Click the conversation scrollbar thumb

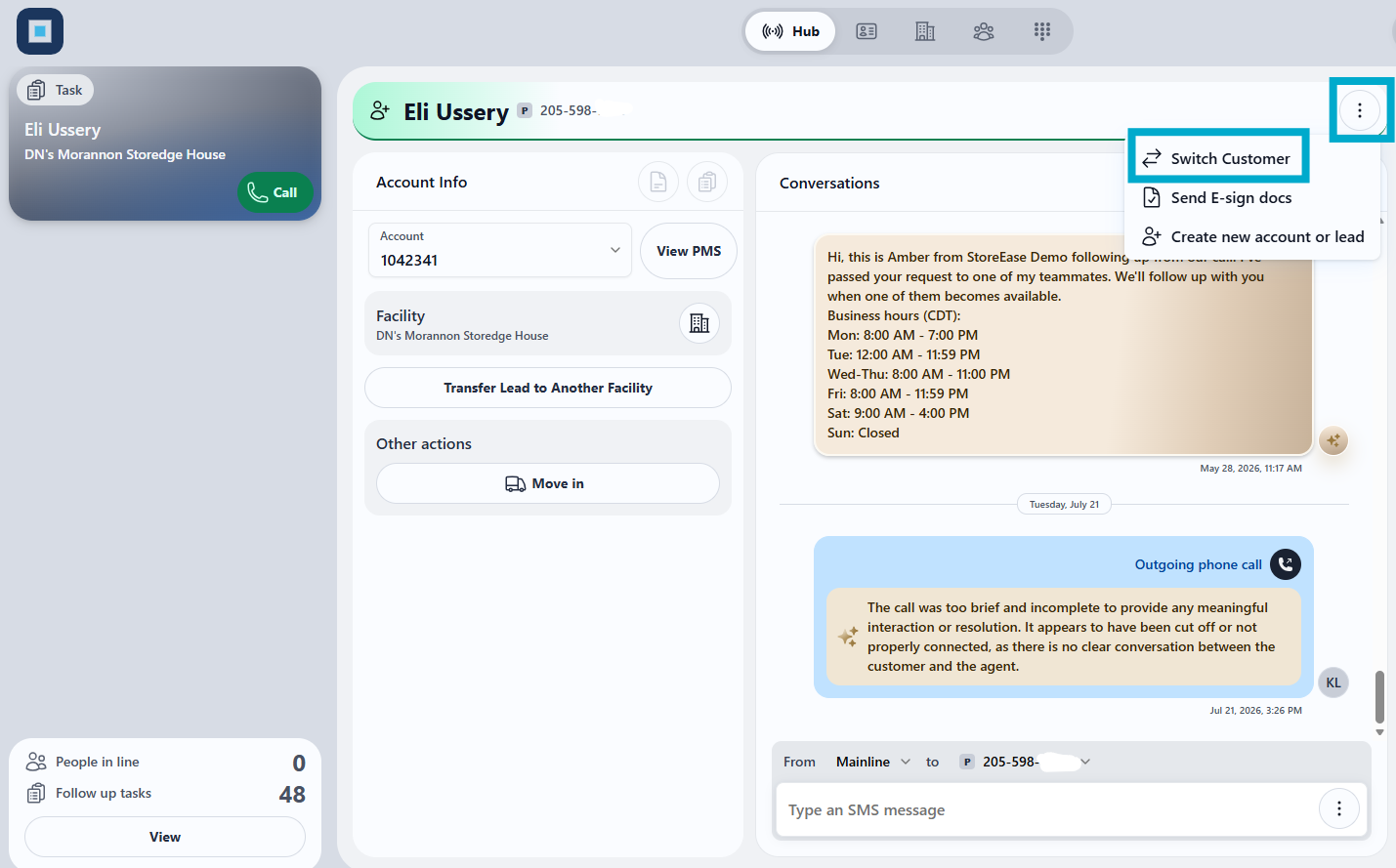(1379, 696)
